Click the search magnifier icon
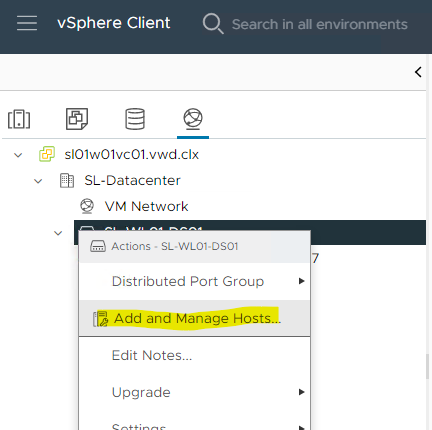432x430 pixels. tap(213, 23)
